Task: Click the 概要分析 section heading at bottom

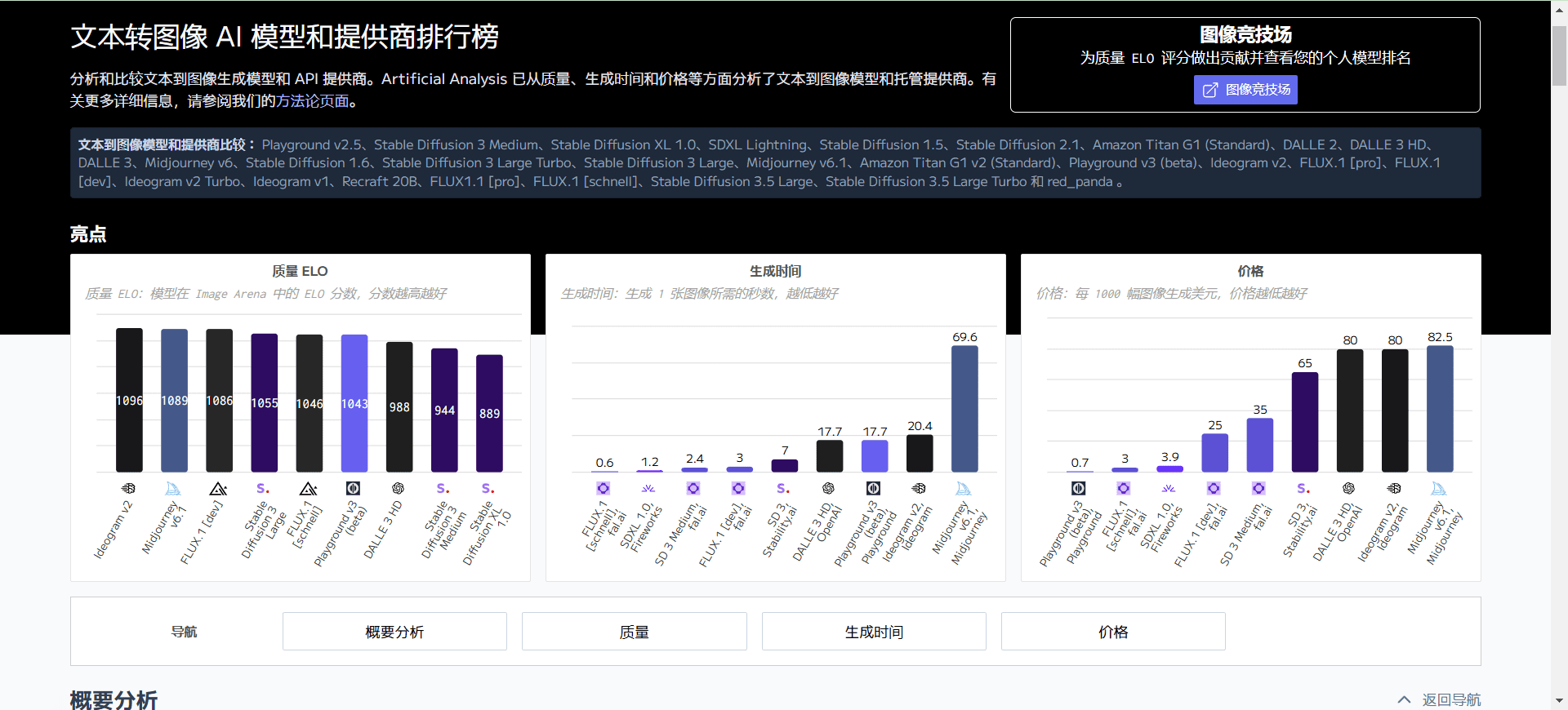Action: tap(114, 700)
